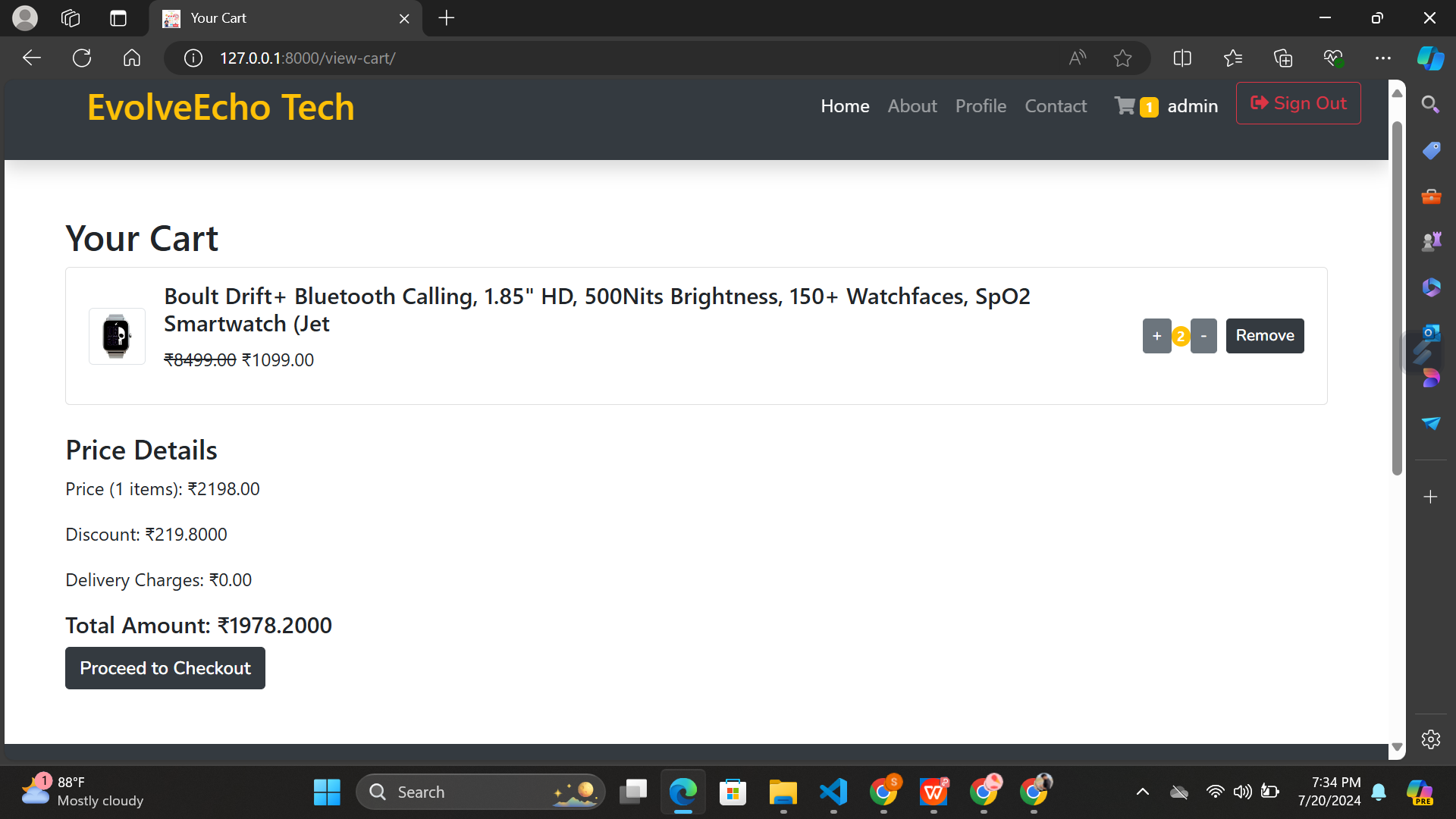
Task: View site information icon in address bar
Action: tap(193, 58)
